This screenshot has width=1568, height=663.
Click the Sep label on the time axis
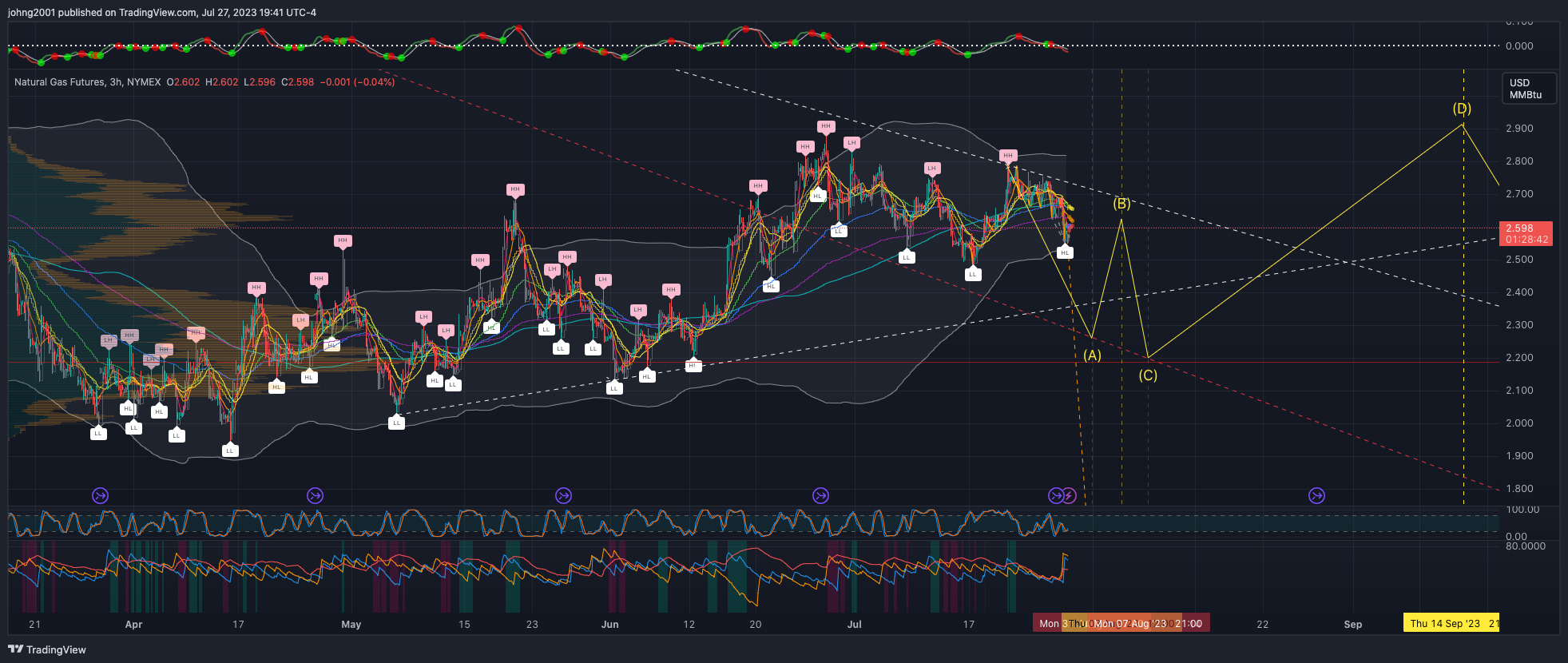(x=1352, y=624)
